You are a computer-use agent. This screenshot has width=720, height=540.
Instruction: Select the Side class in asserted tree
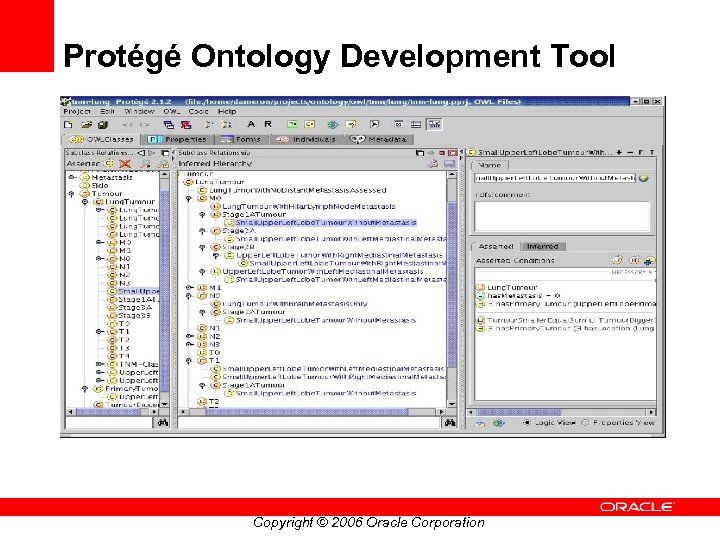coord(100,186)
